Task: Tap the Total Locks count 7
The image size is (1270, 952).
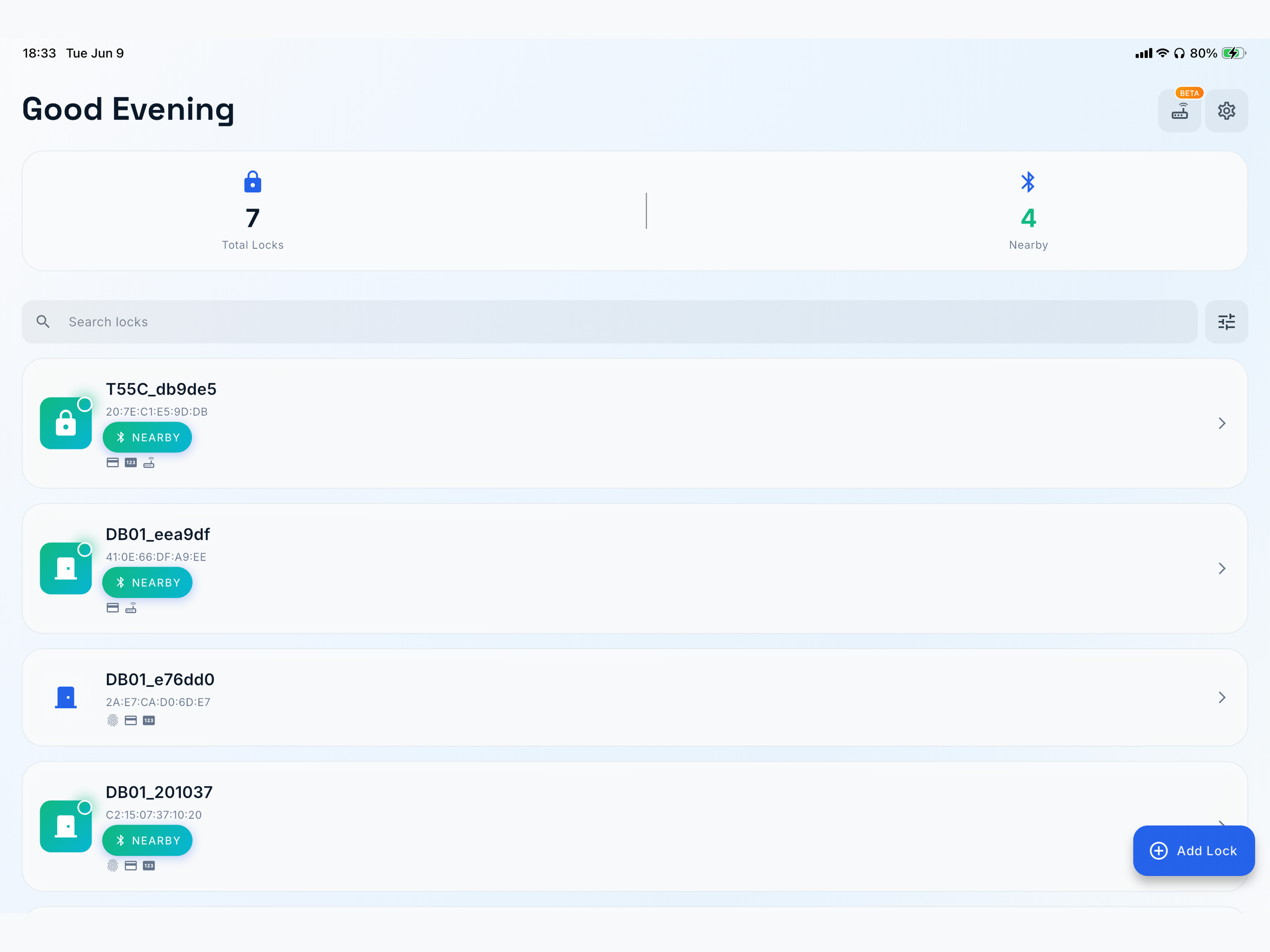Action: (x=252, y=218)
